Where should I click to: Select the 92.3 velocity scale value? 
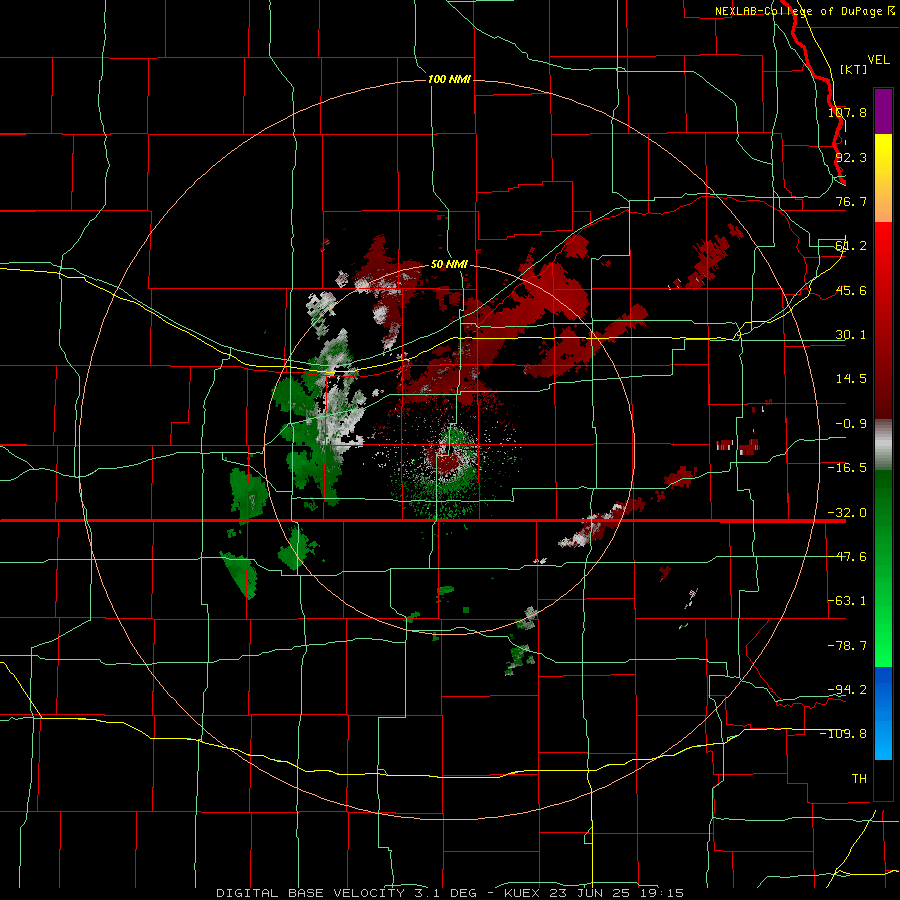click(x=851, y=157)
